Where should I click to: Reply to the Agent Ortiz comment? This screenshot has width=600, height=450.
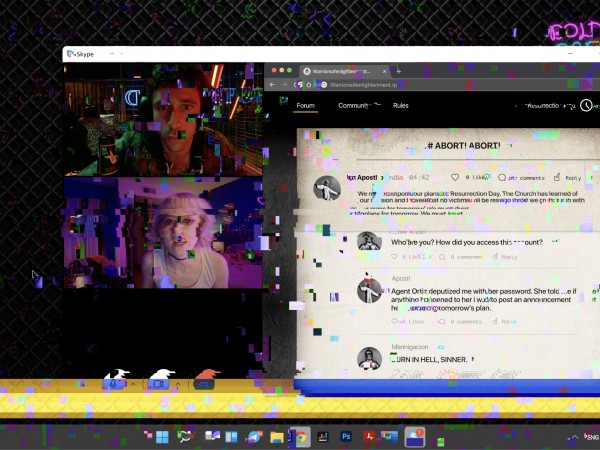pyautogui.click(x=507, y=321)
